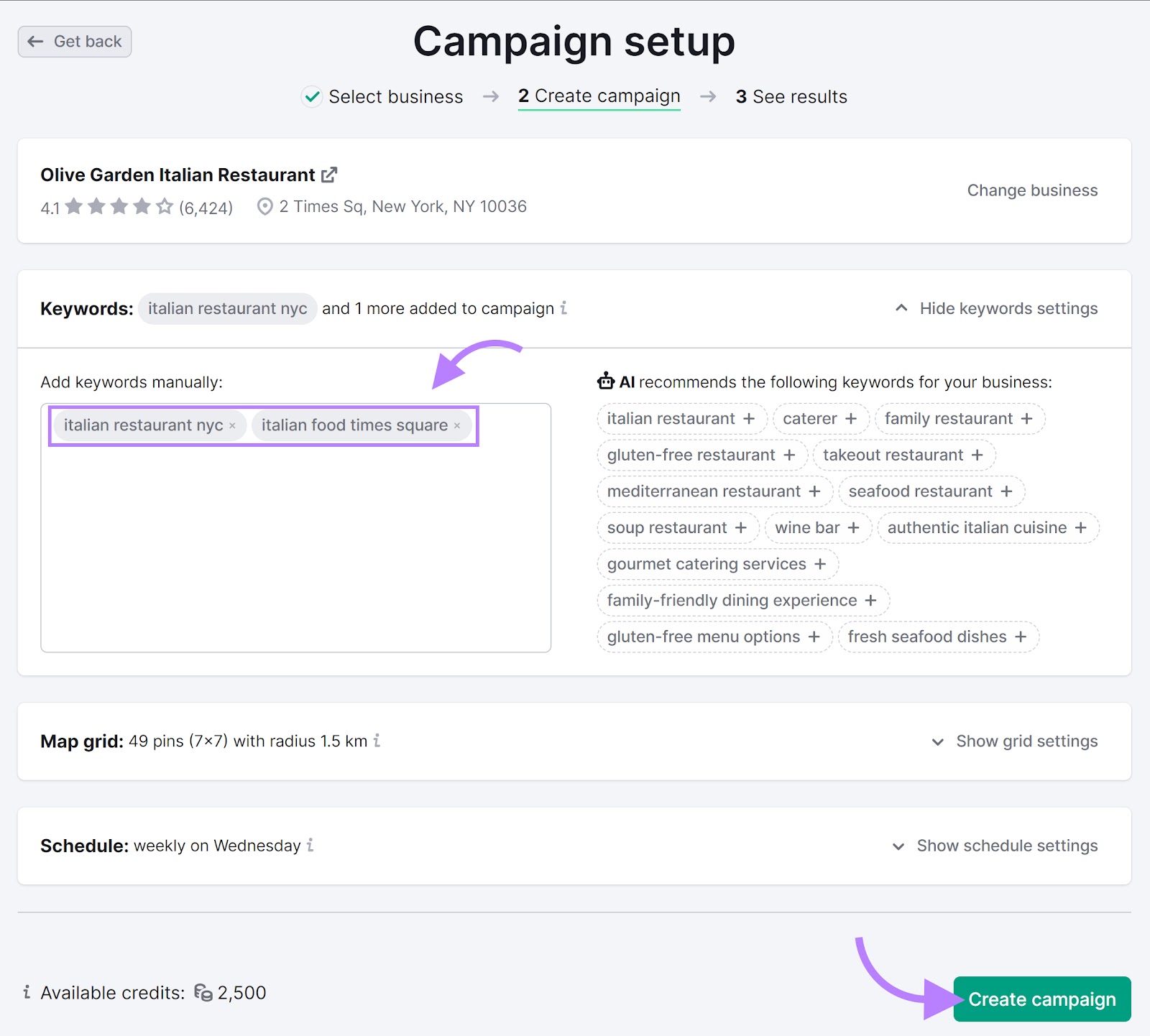
Task: Click Change business link
Action: pyautogui.click(x=1032, y=190)
